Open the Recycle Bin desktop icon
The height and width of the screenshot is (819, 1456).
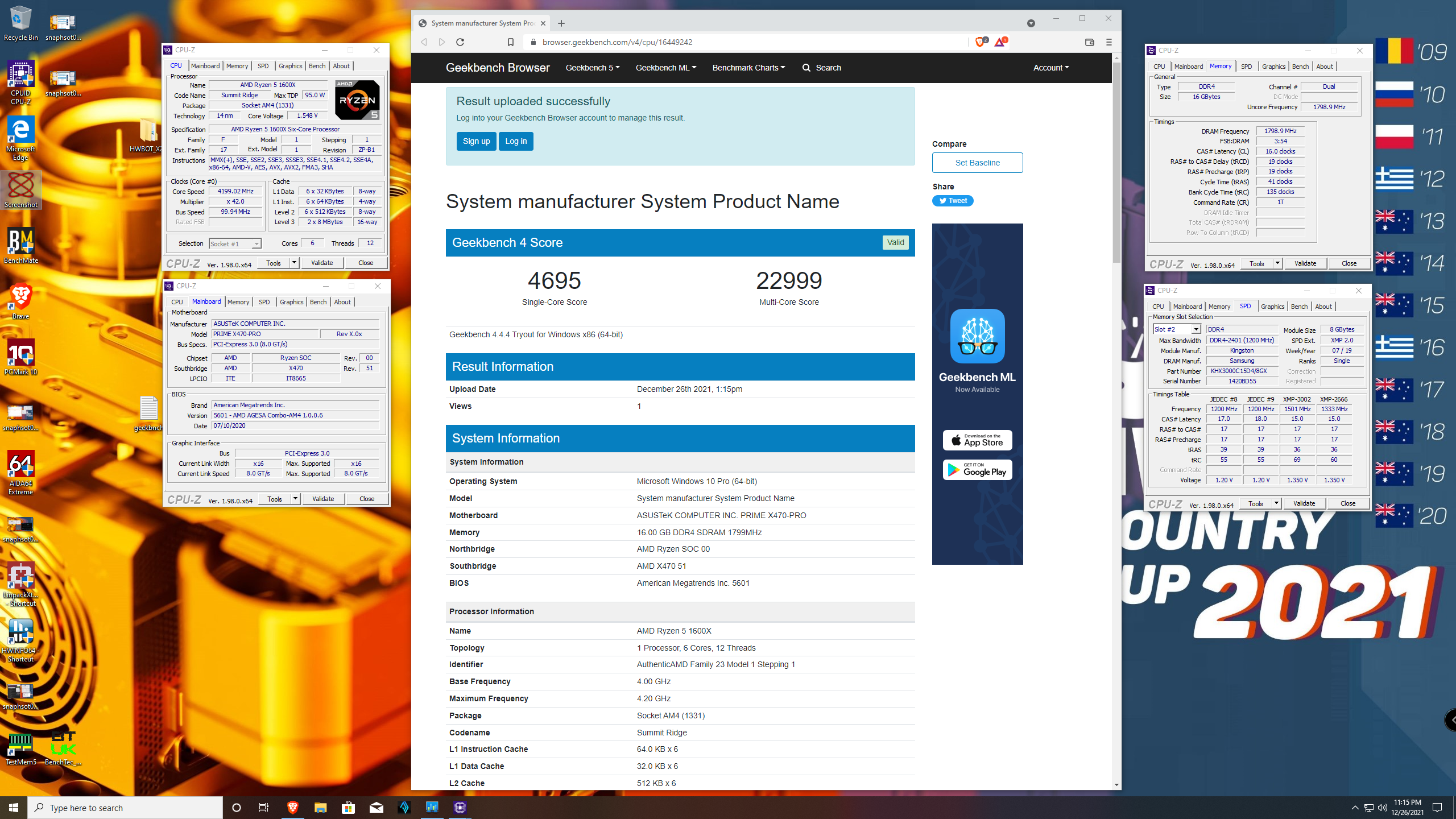[20, 23]
